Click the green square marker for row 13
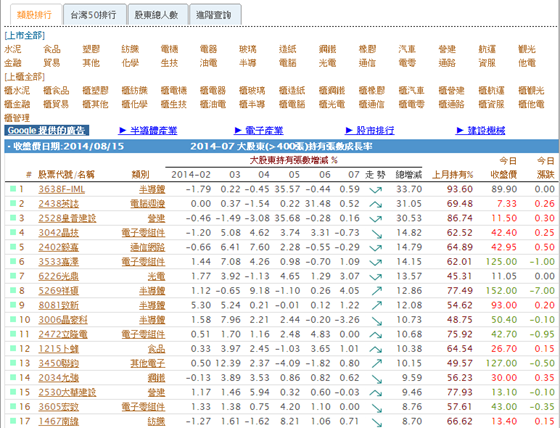 click(13, 363)
